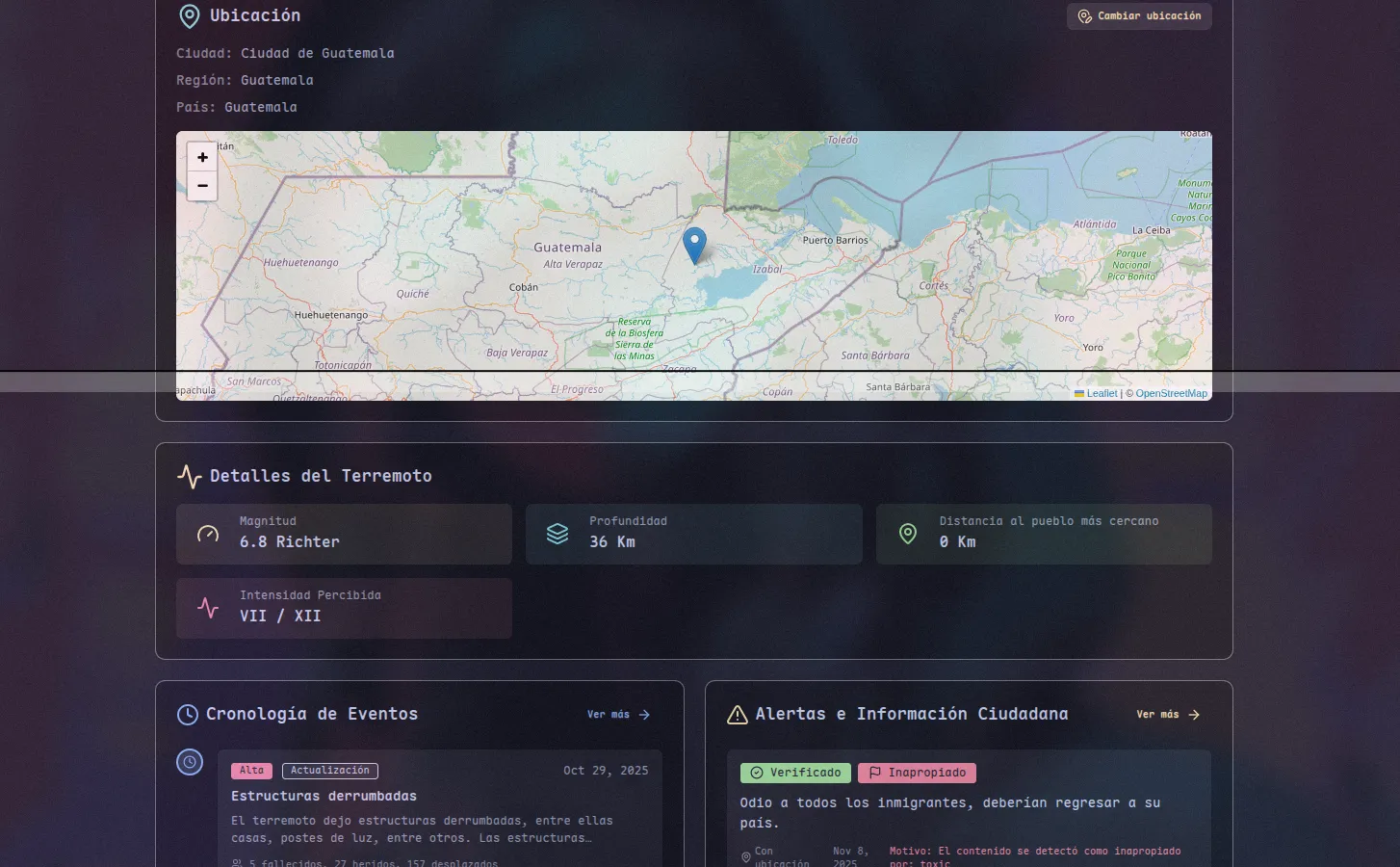Click the gauge icon in Magnitud card

(208, 534)
